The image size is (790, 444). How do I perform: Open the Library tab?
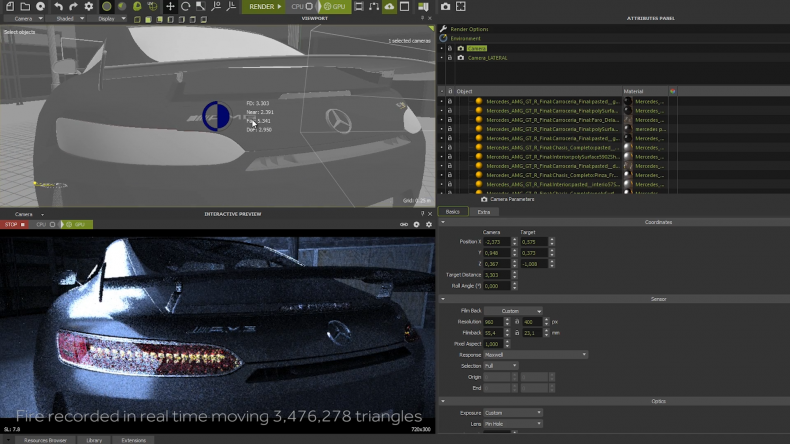pos(94,440)
